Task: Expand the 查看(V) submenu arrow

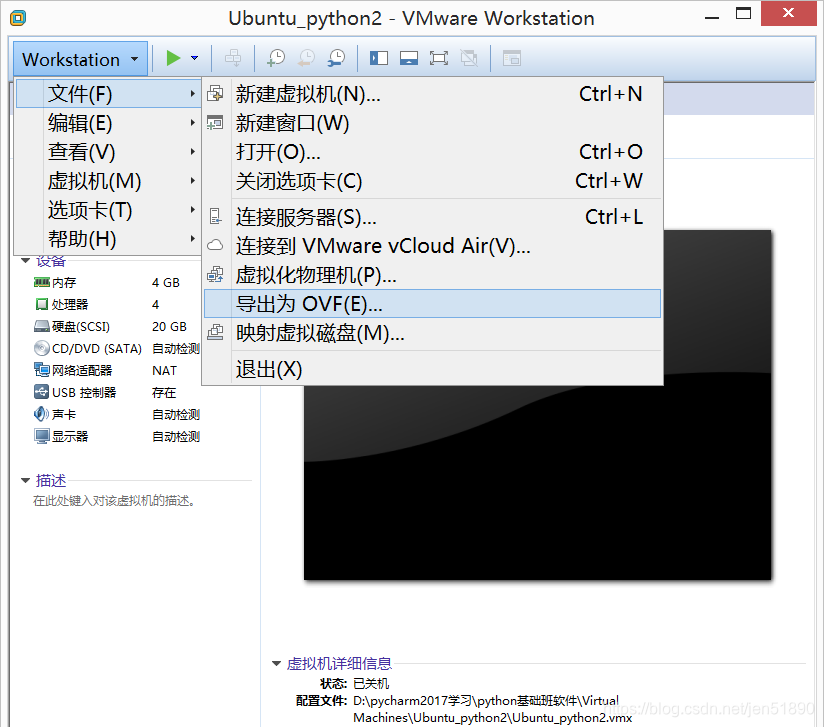Action: pos(193,152)
